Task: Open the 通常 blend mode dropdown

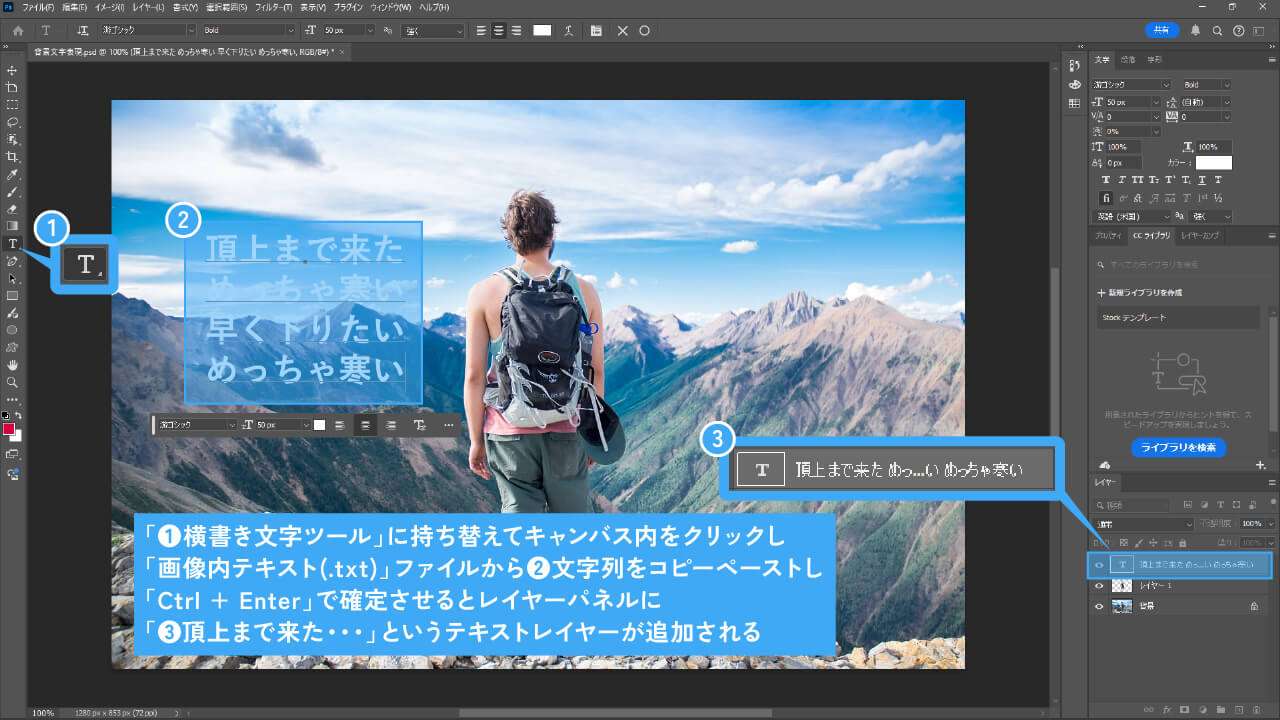Action: pos(1143,523)
